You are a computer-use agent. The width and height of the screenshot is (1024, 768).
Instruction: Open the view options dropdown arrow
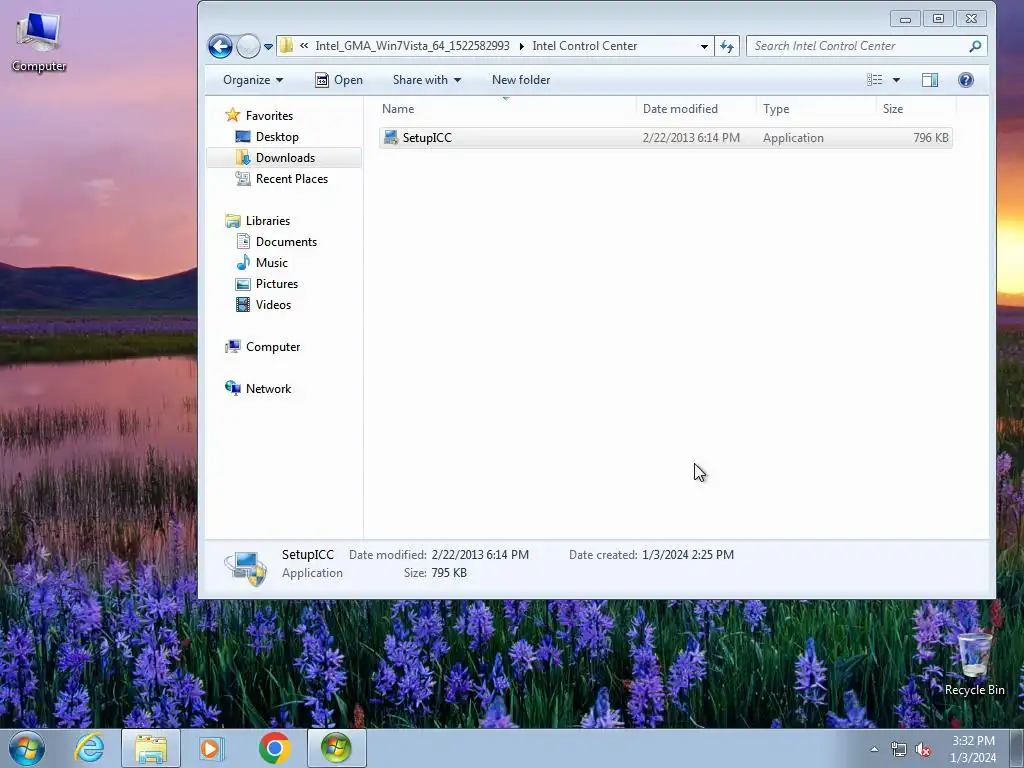(x=896, y=80)
